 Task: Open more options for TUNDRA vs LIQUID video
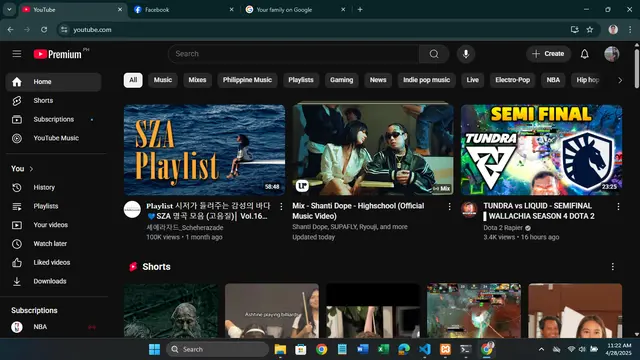618,207
